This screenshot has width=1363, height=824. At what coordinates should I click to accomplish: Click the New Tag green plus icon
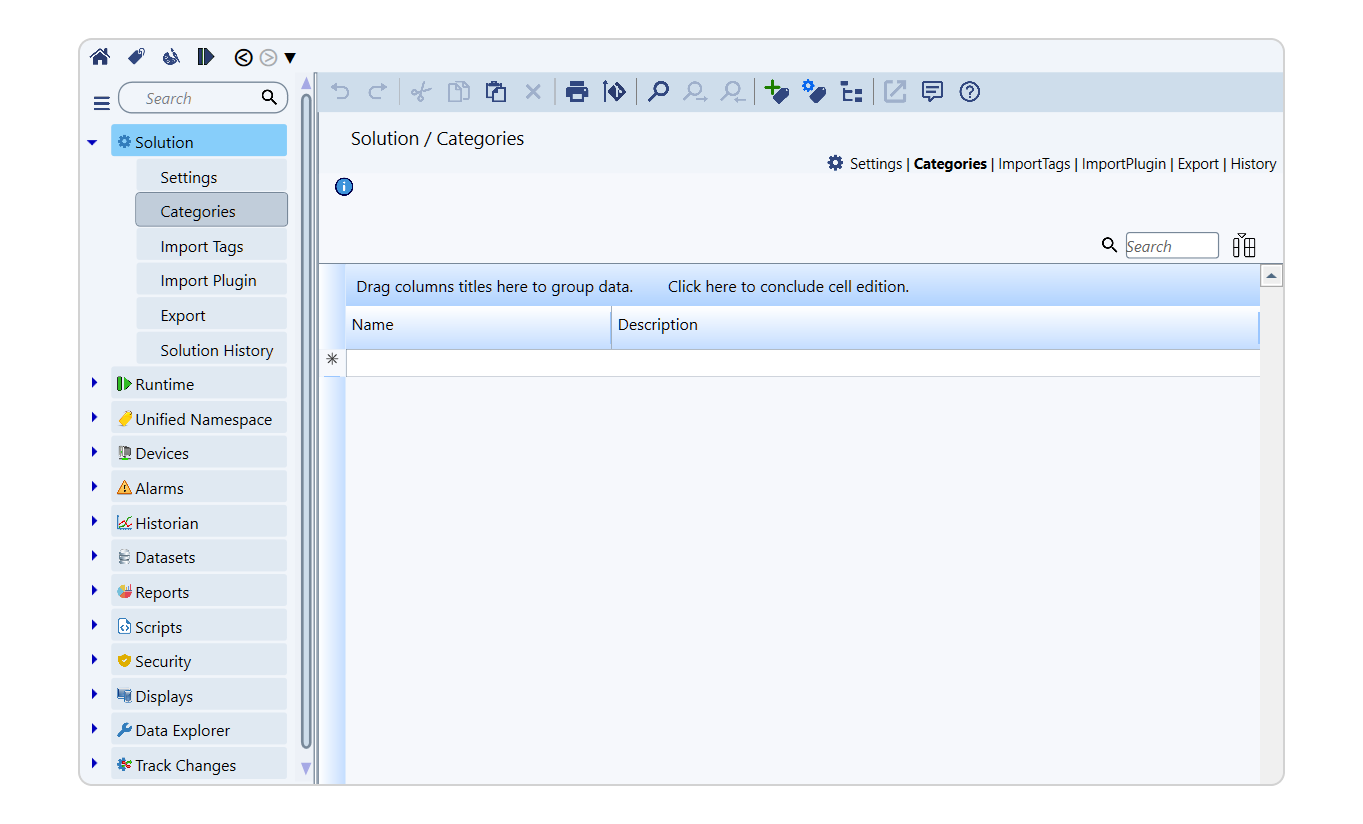point(776,92)
